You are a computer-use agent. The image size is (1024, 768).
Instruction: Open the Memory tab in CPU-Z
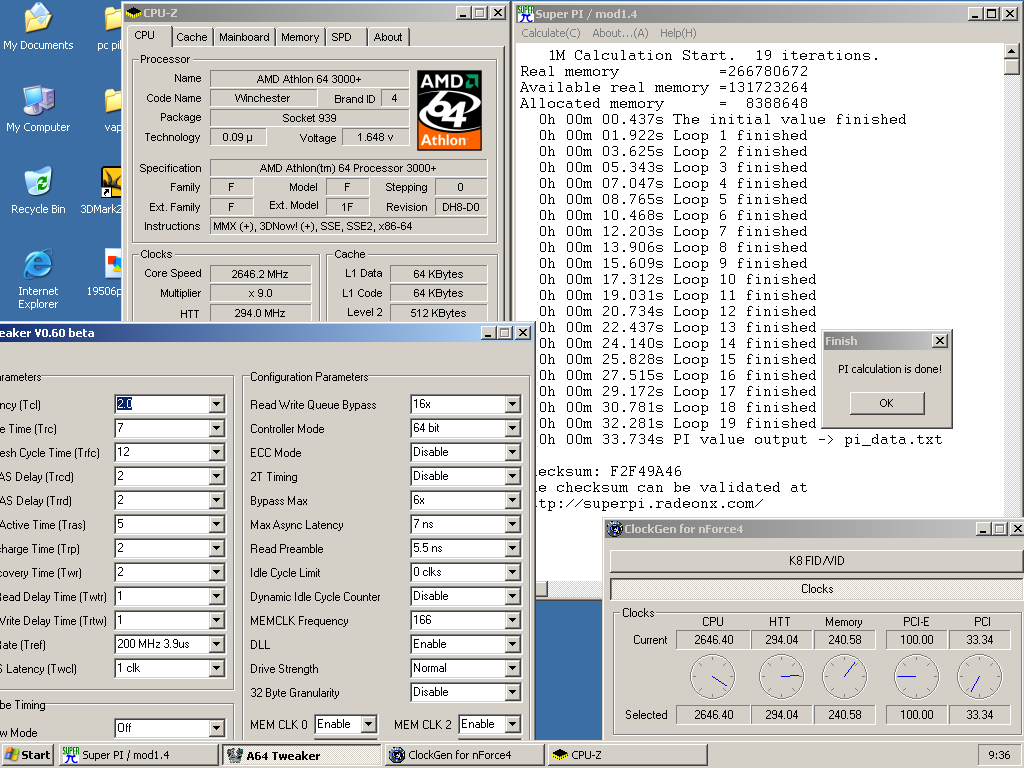[300, 37]
